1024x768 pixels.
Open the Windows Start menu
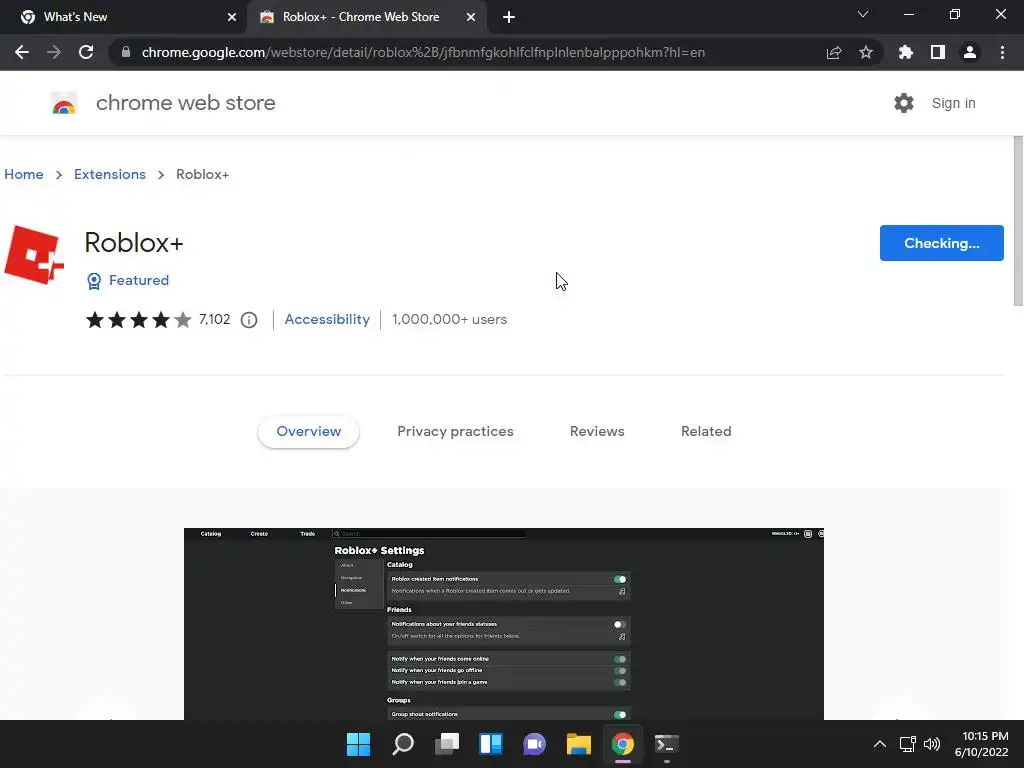(x=358, y=744)
